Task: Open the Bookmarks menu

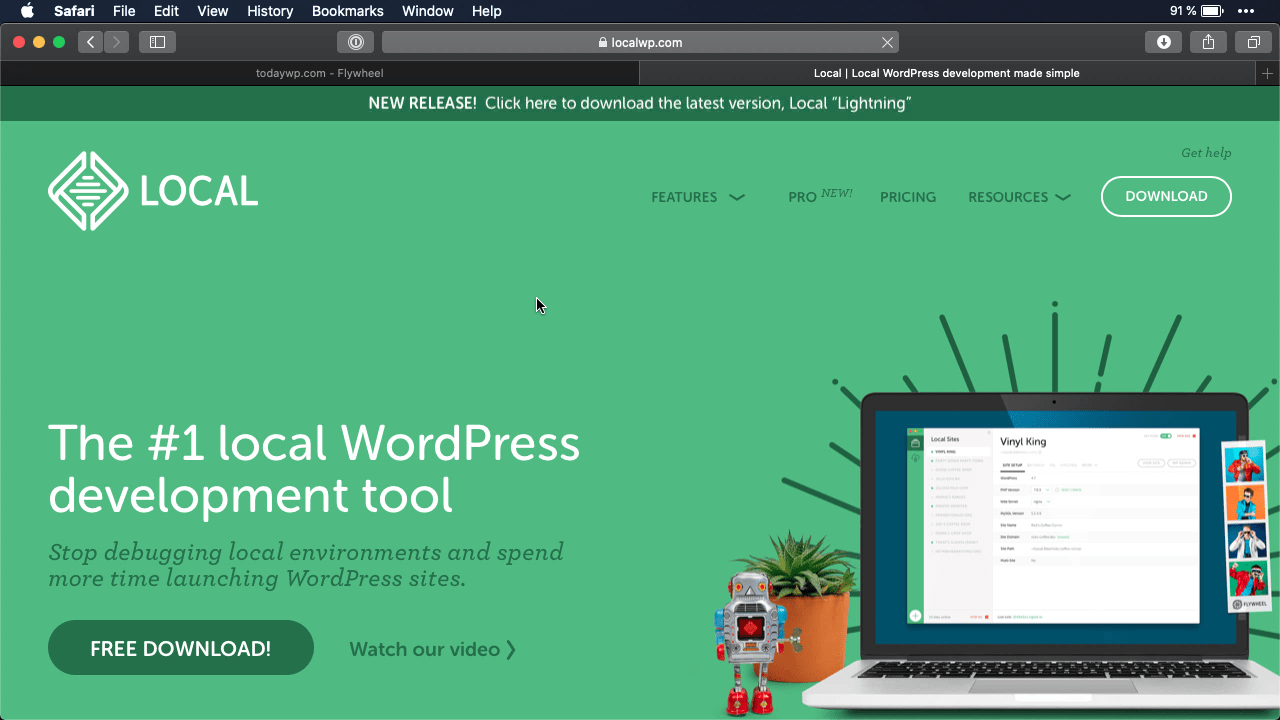Action: pos(349,11)
